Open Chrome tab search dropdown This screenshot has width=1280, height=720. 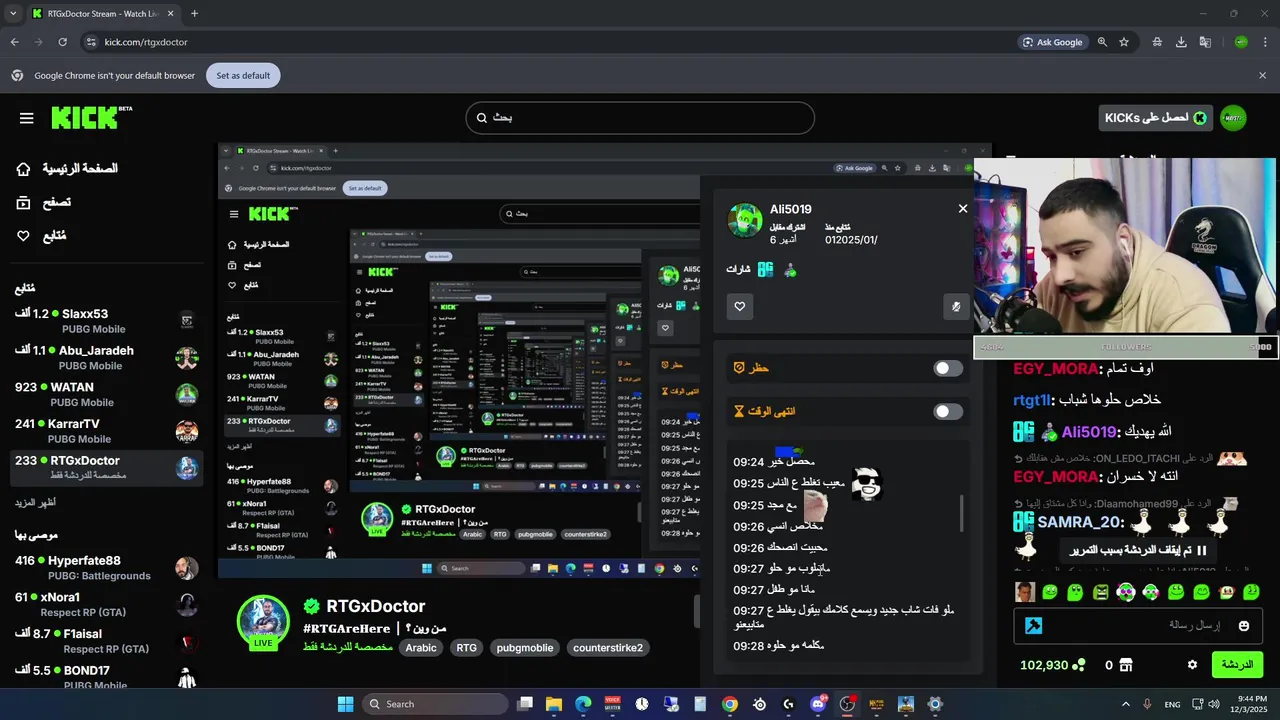pyautogui.click(x=13, y=14)
